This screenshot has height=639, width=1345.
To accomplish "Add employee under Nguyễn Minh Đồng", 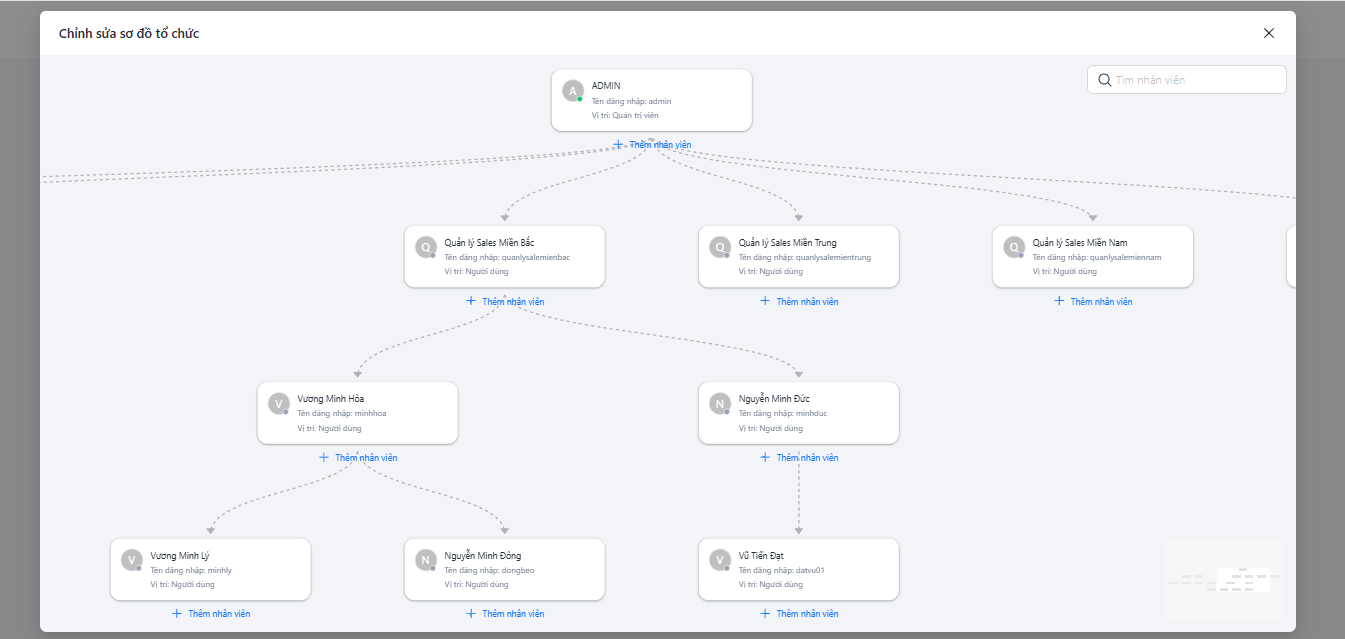I will [505, 614].
